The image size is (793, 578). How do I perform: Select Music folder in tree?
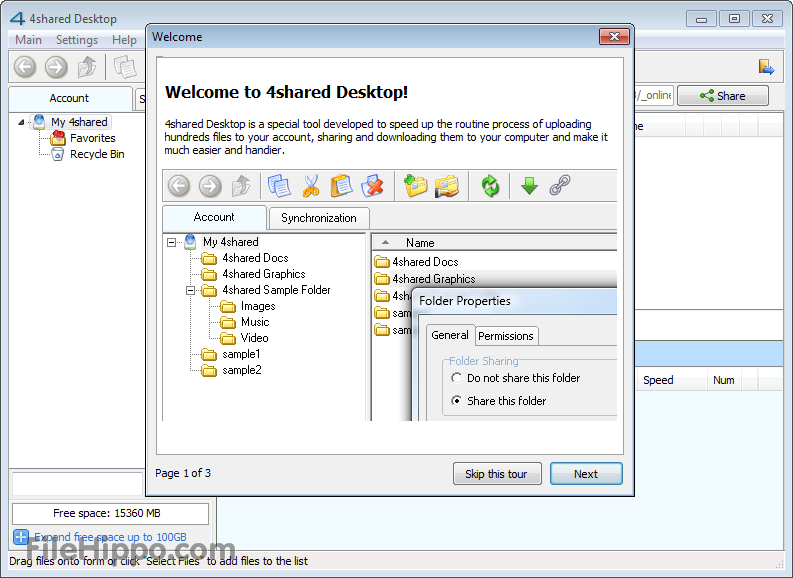(x=255, y=322)
